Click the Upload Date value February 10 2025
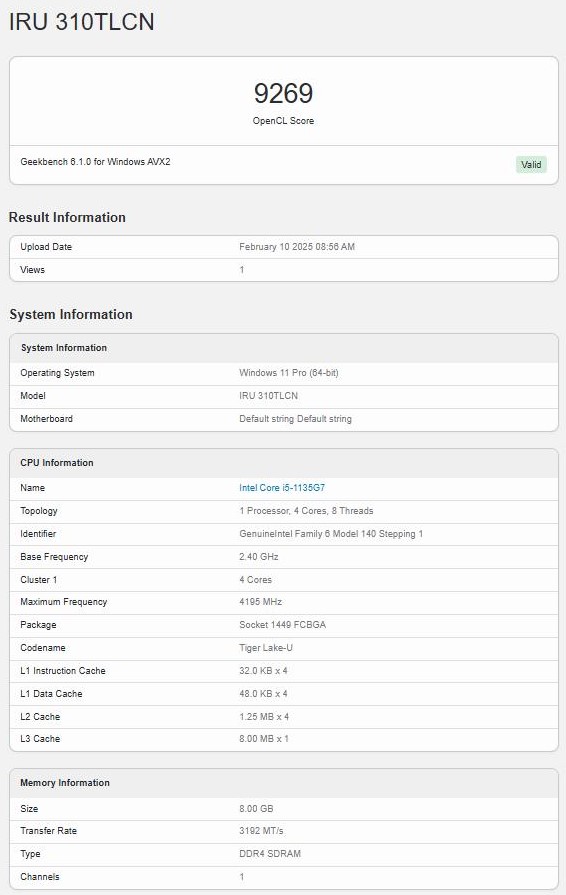Screen dimensions: 566x895 point(297,247)
